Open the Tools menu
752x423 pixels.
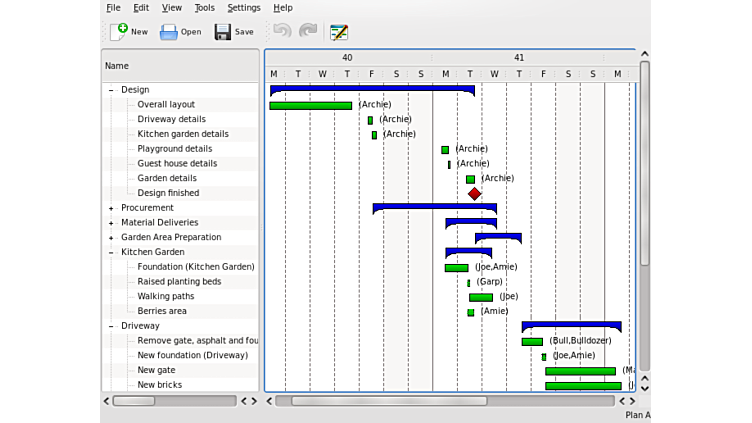click(204, 8)
